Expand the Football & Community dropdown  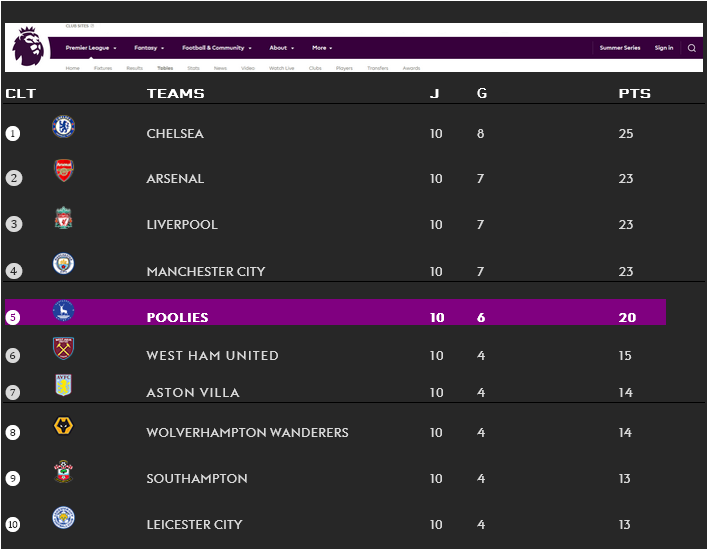tap(216, 48)
